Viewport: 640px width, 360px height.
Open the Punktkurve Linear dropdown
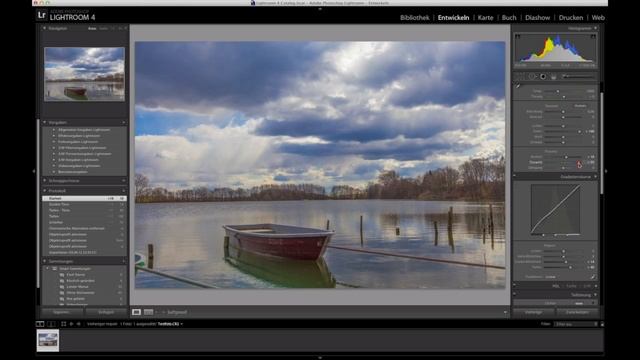551,277
